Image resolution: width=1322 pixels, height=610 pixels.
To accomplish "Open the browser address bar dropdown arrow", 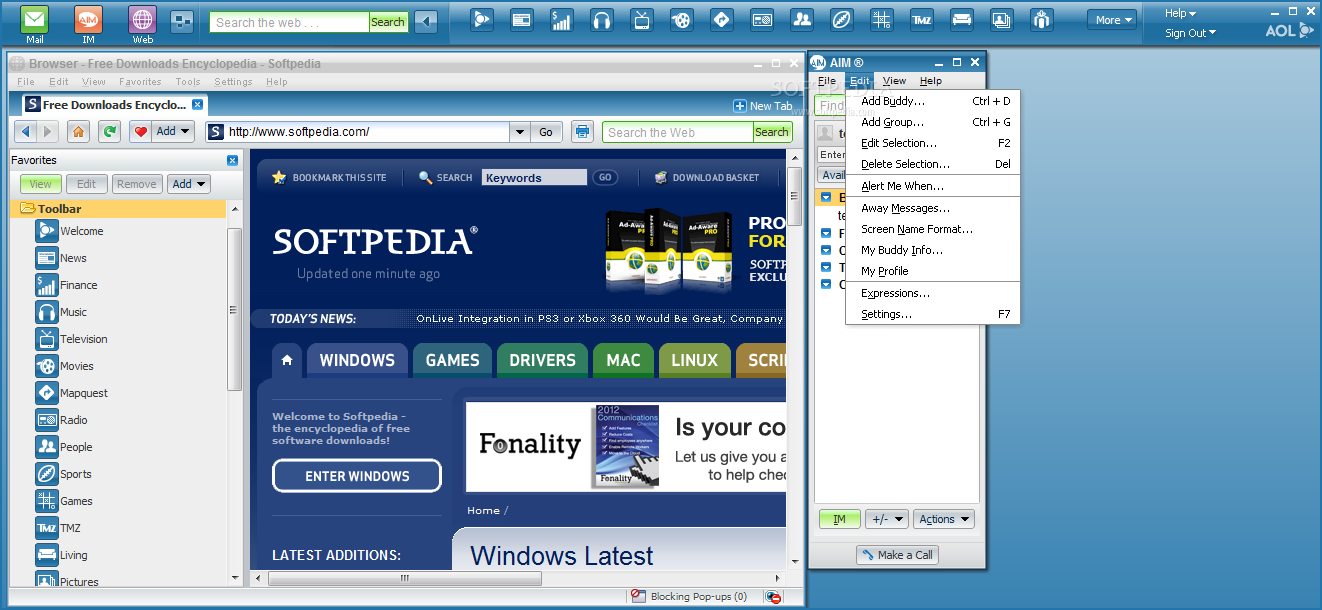I will coord(519,132).
